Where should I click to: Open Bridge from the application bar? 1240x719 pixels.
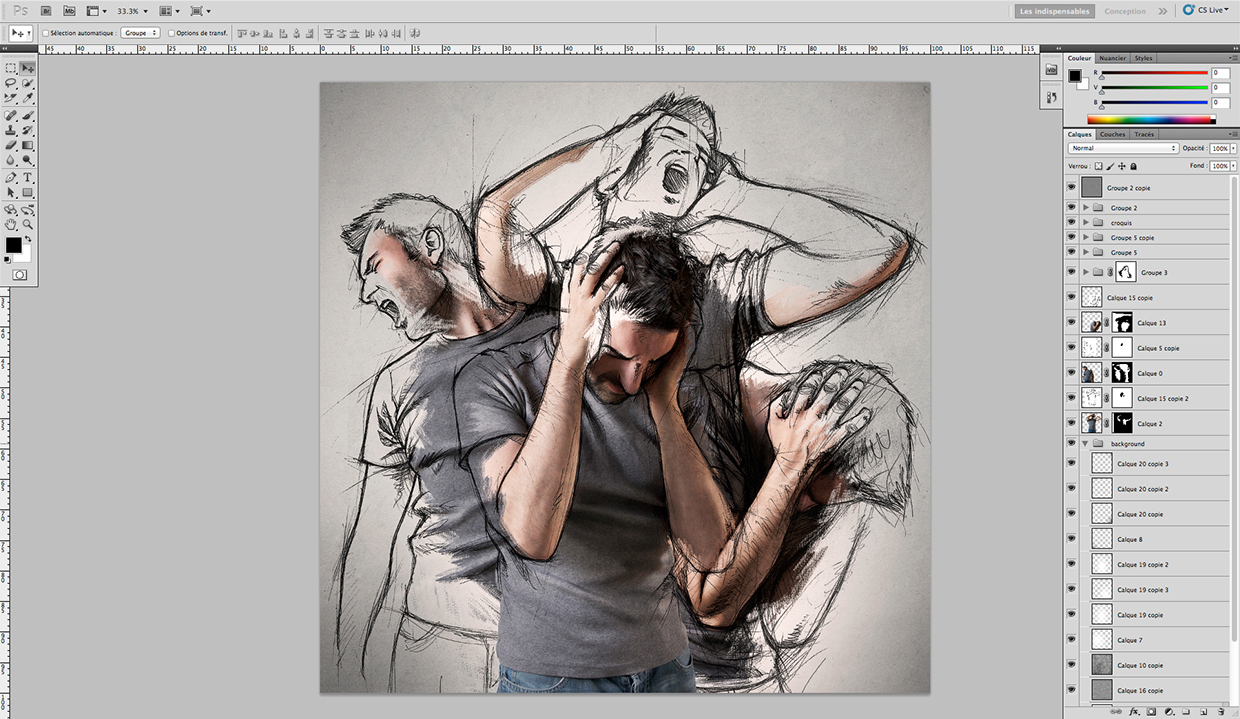[45, 10]
